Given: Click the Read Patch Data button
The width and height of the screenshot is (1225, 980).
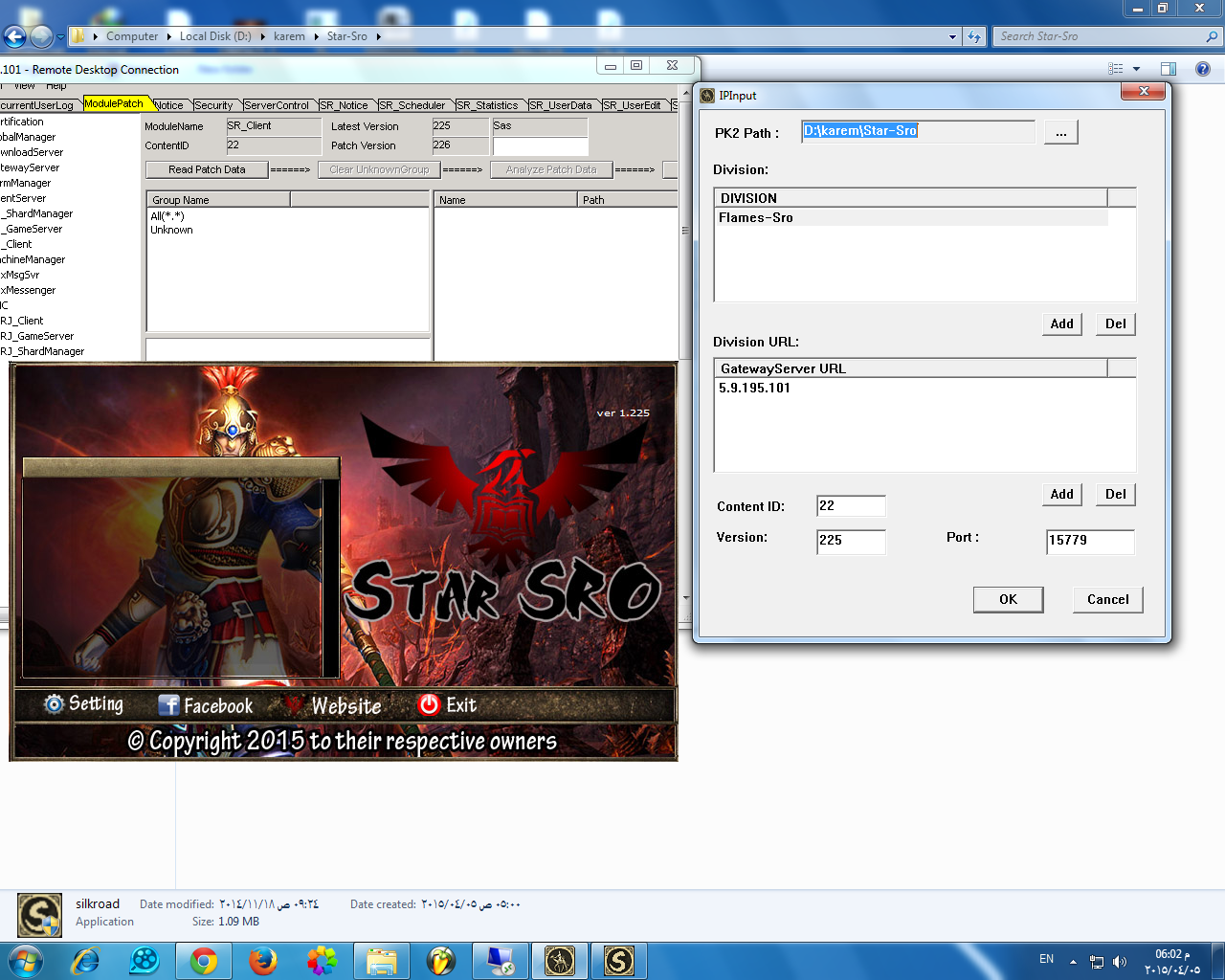Looking at the screenshot, I should (207, 169).
